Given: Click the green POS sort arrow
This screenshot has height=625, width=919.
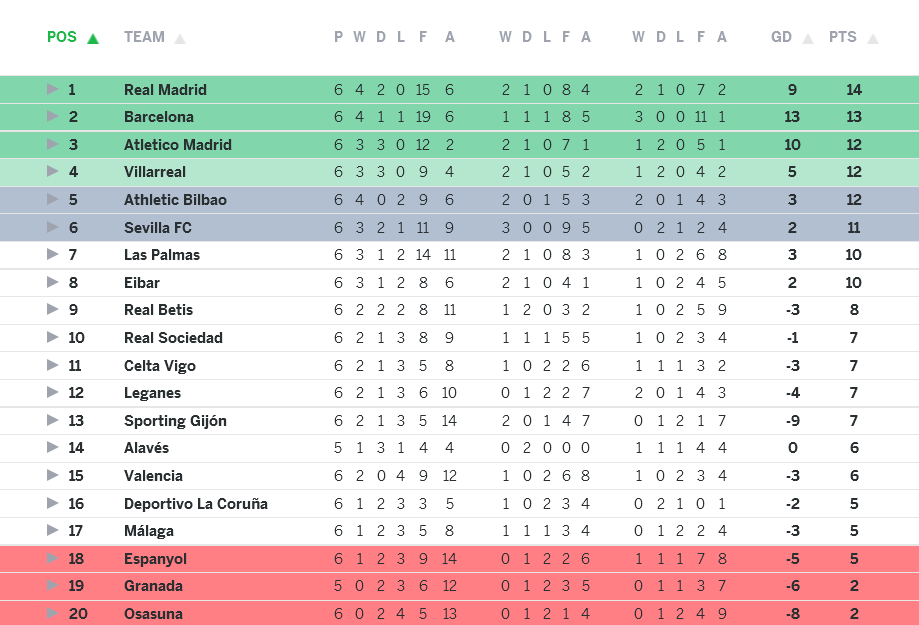Looking at the screenshot, I should [x=93, y=39].
